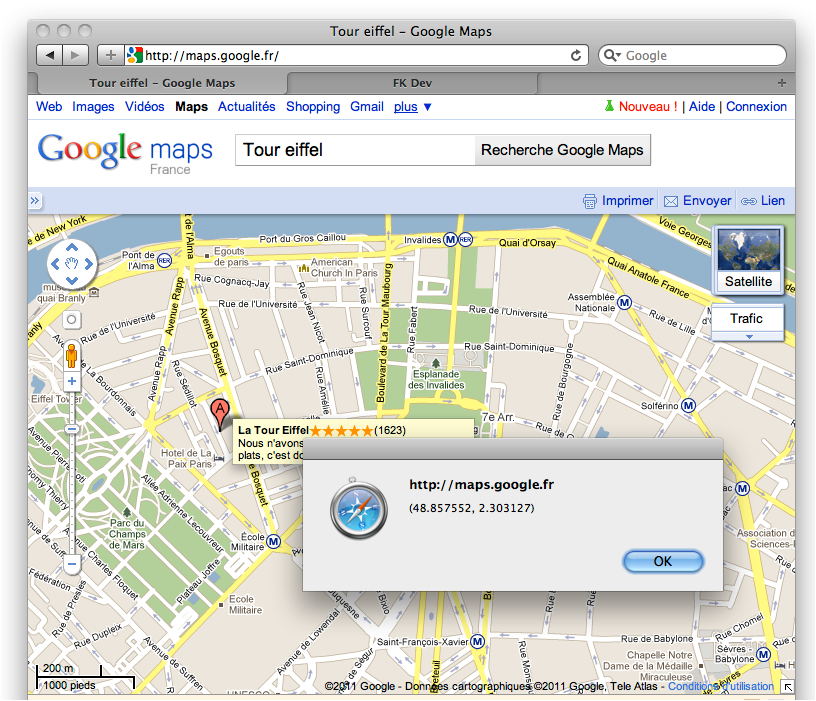Click the Google maps France logo

125,153
